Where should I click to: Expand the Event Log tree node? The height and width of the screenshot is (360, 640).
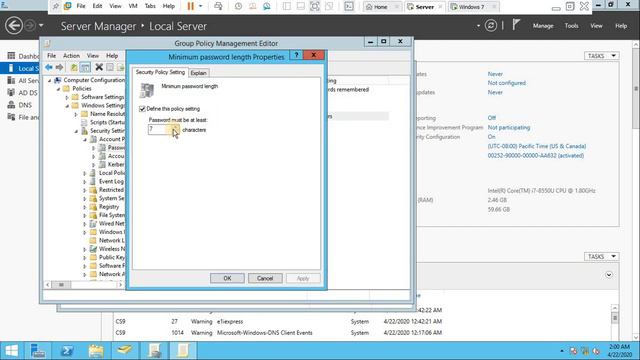pyautogui.click(x=84, y=182)
